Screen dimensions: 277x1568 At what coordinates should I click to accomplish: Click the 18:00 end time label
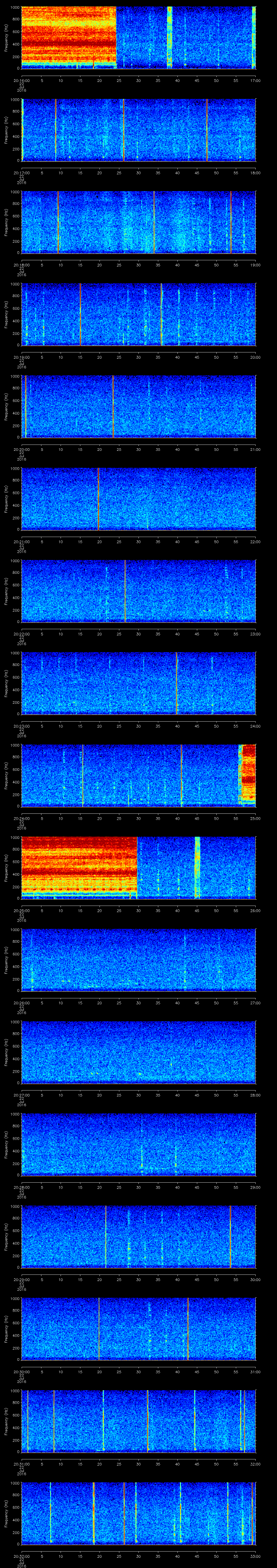pos(255,173)
